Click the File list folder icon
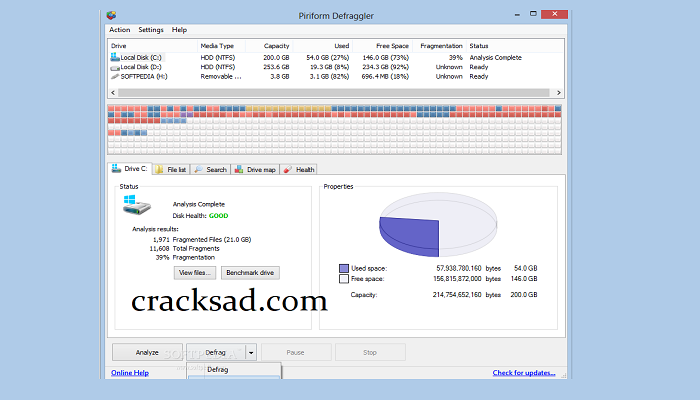700x400 pixels. [x=159, y=170]
